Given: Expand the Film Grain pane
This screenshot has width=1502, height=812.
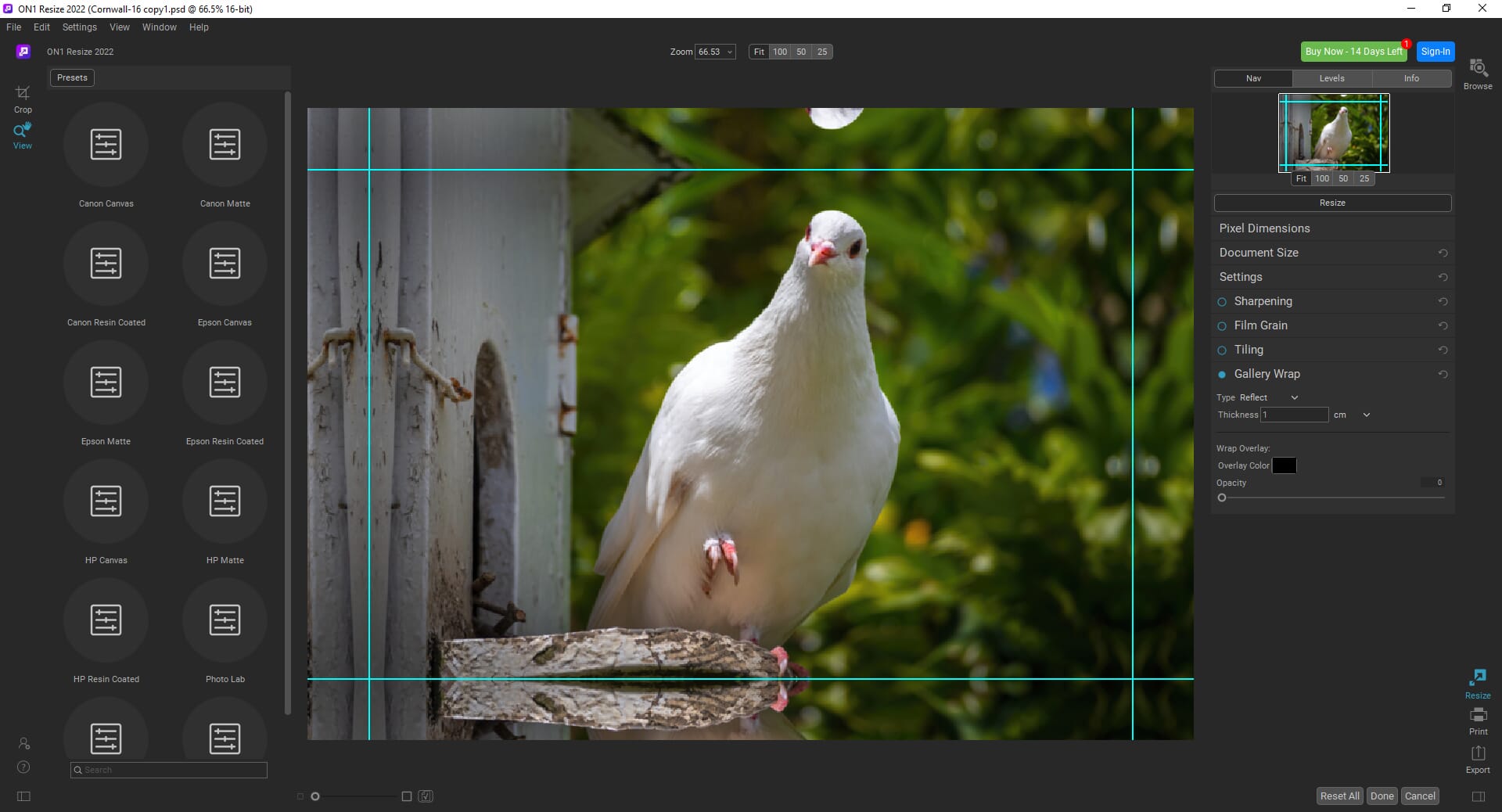Looking at the screenshot, I should pos(1260,325).
